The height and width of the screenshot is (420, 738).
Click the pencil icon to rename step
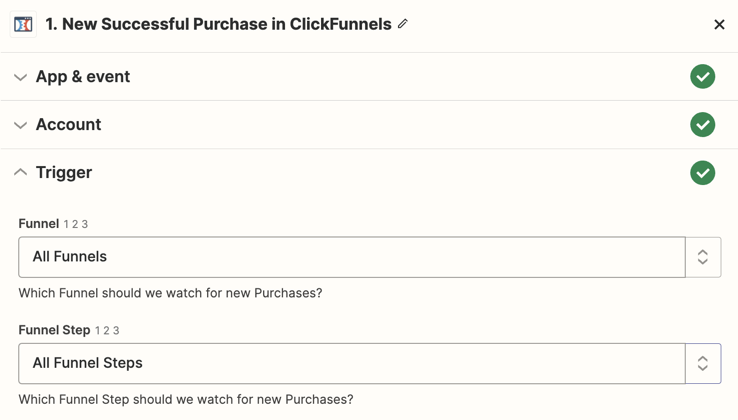[402, 24]
